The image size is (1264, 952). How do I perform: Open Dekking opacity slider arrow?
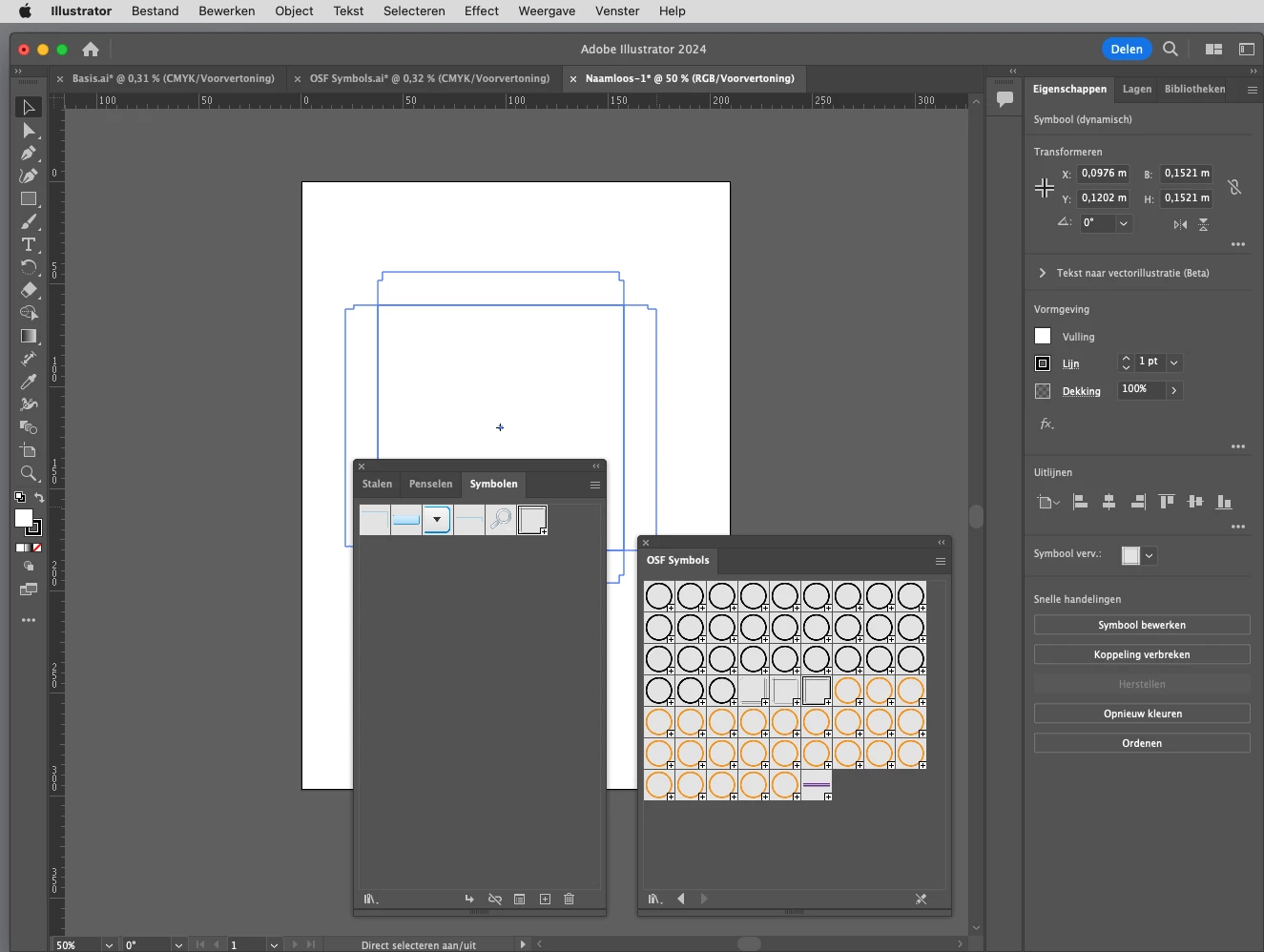click(x=1174, y=390)
